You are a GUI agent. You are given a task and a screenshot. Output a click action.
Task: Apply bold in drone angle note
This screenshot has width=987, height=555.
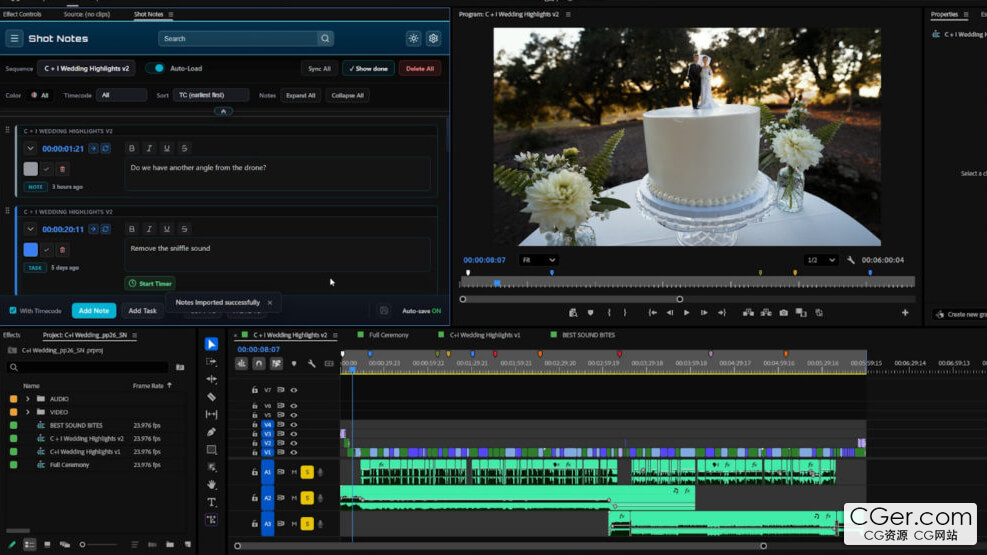132,149
